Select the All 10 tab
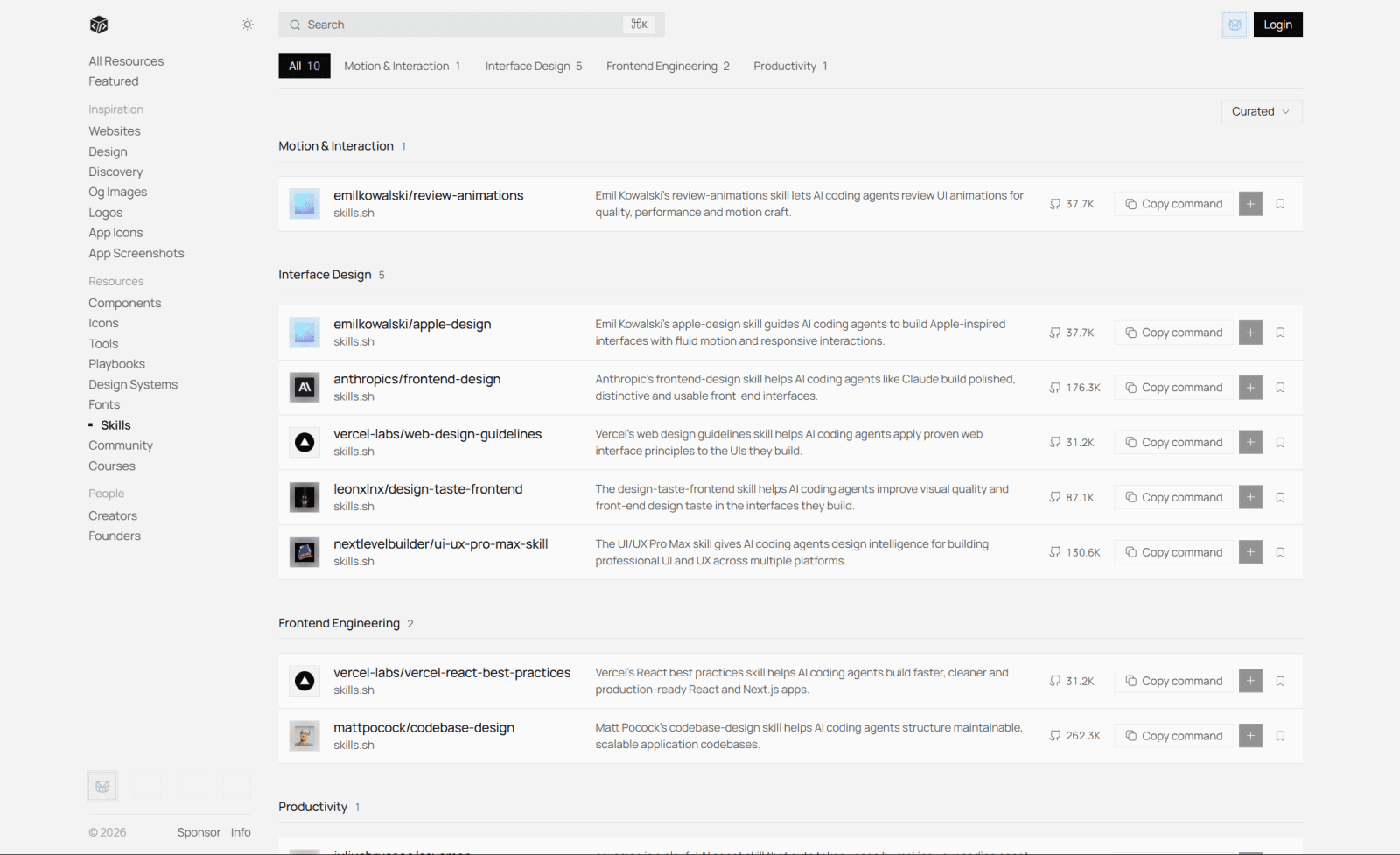Screen dimensions: 1400x855 pyautogui.click(x=304, y=66)
